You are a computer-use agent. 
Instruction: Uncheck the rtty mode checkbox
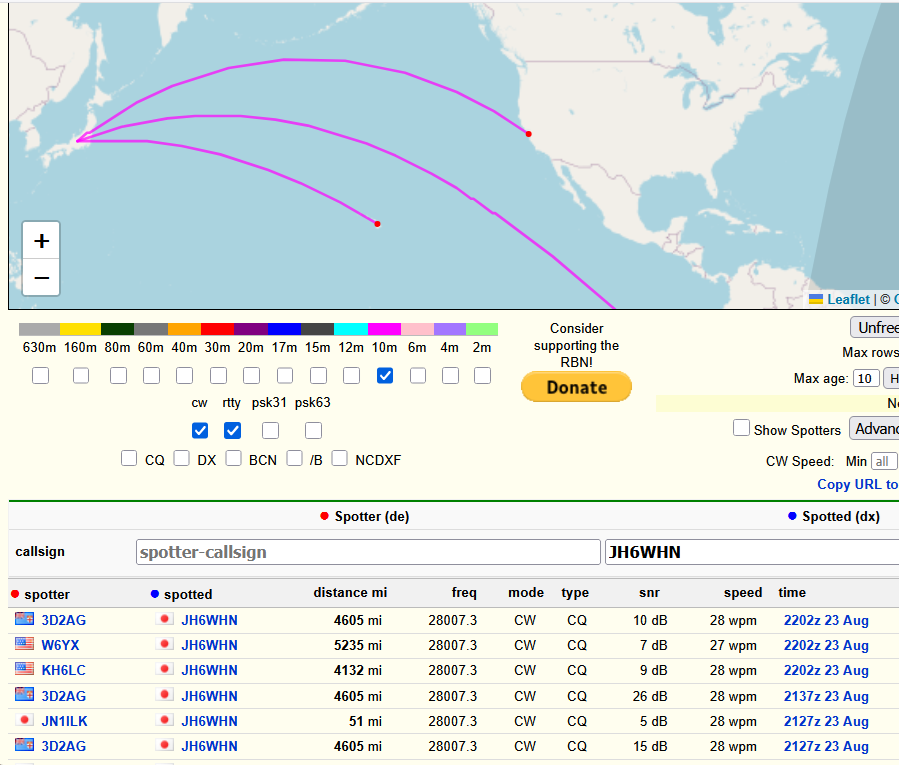(x=232, y=430)
